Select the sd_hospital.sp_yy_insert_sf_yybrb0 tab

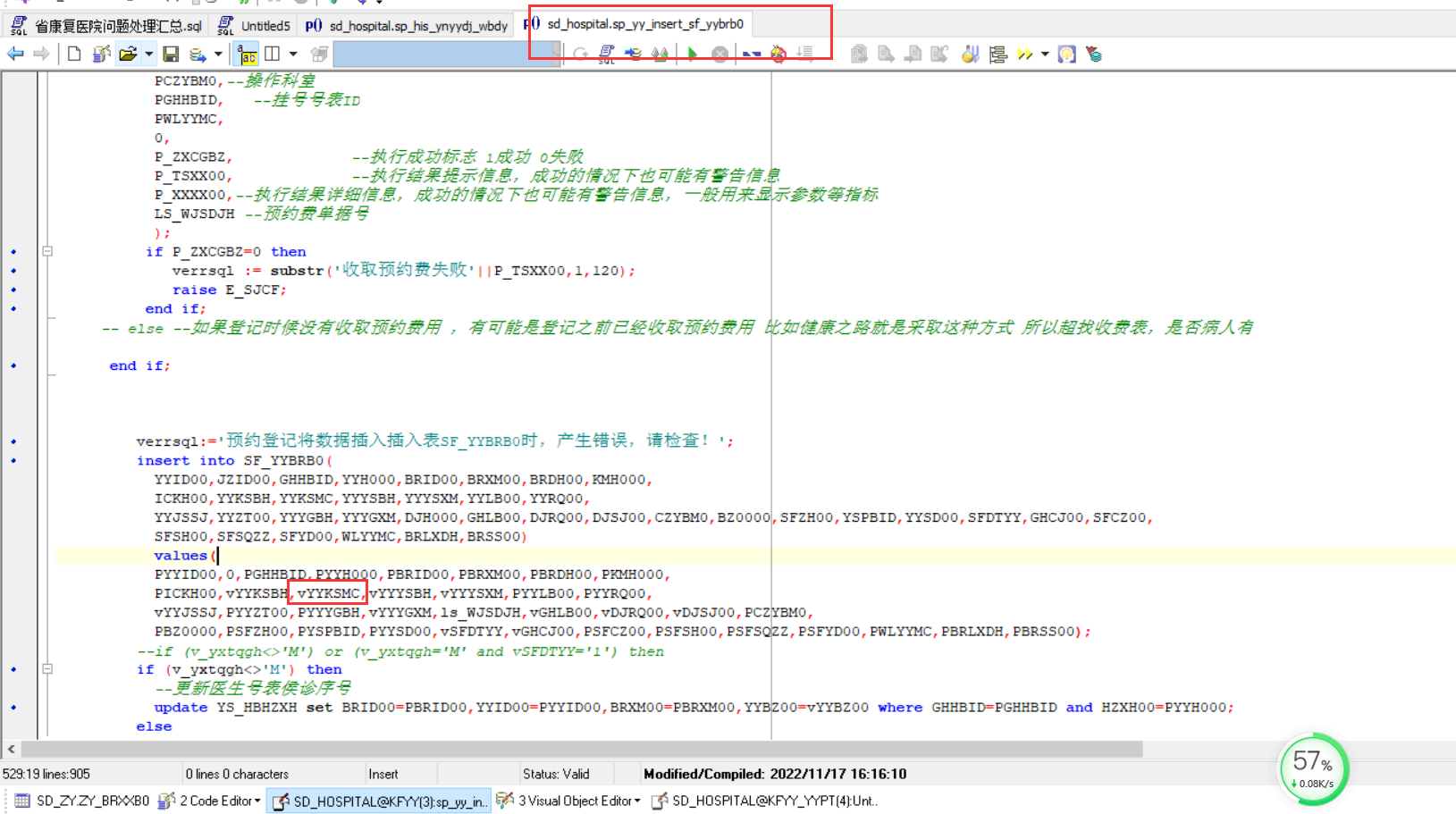[634, 24]
